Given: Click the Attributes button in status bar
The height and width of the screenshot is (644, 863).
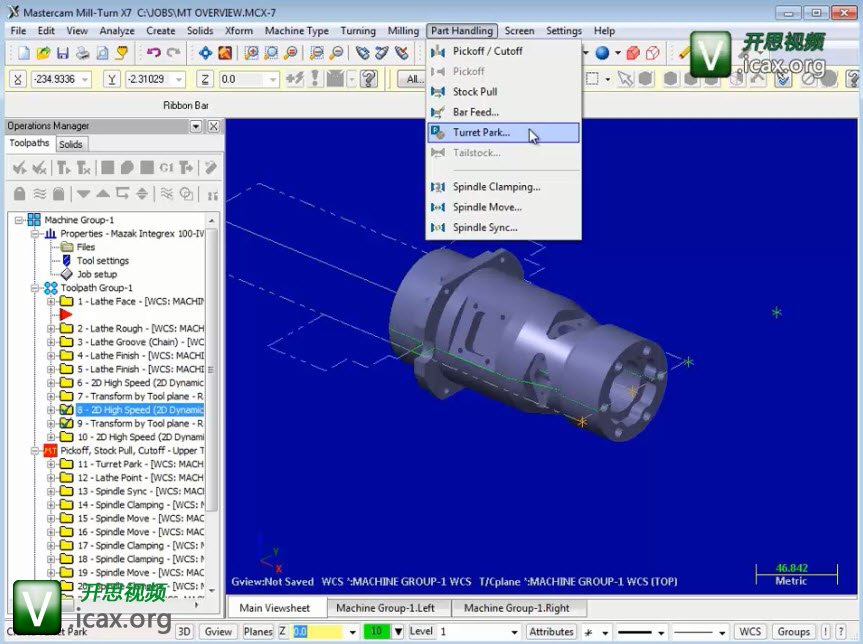Looking at the screenshot, I should 552,632.
